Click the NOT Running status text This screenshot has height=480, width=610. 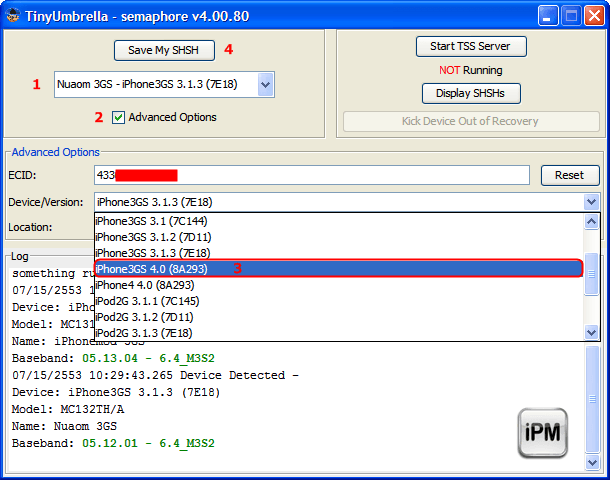click(x=471, y=70)
